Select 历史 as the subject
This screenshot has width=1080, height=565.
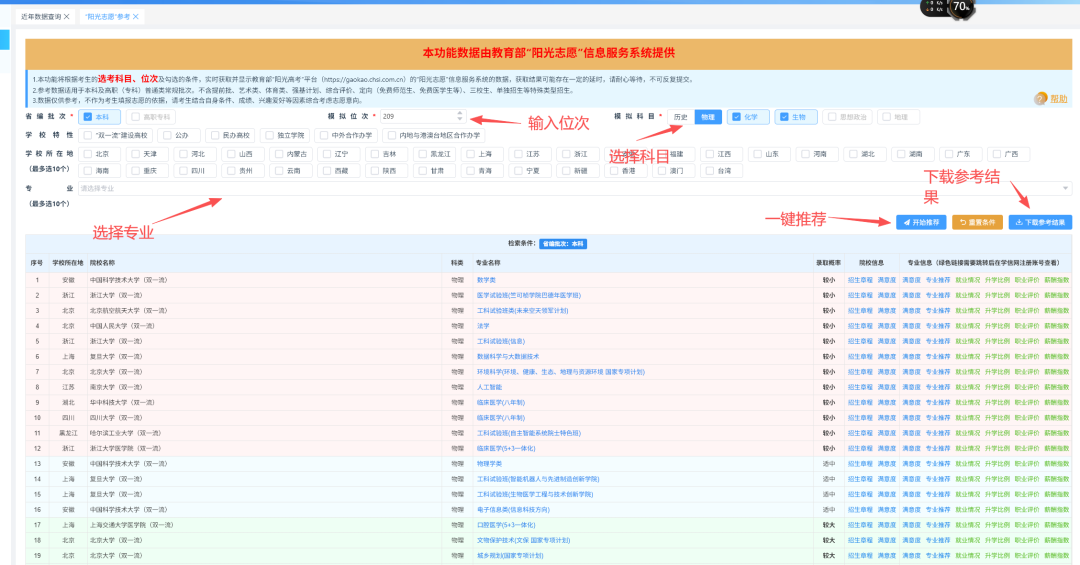(681, 117)
